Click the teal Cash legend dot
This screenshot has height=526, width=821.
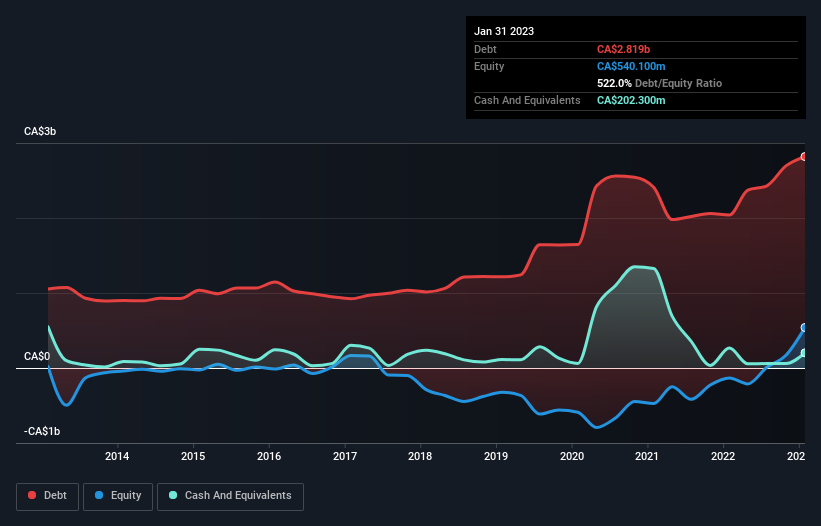click(173, 495)
